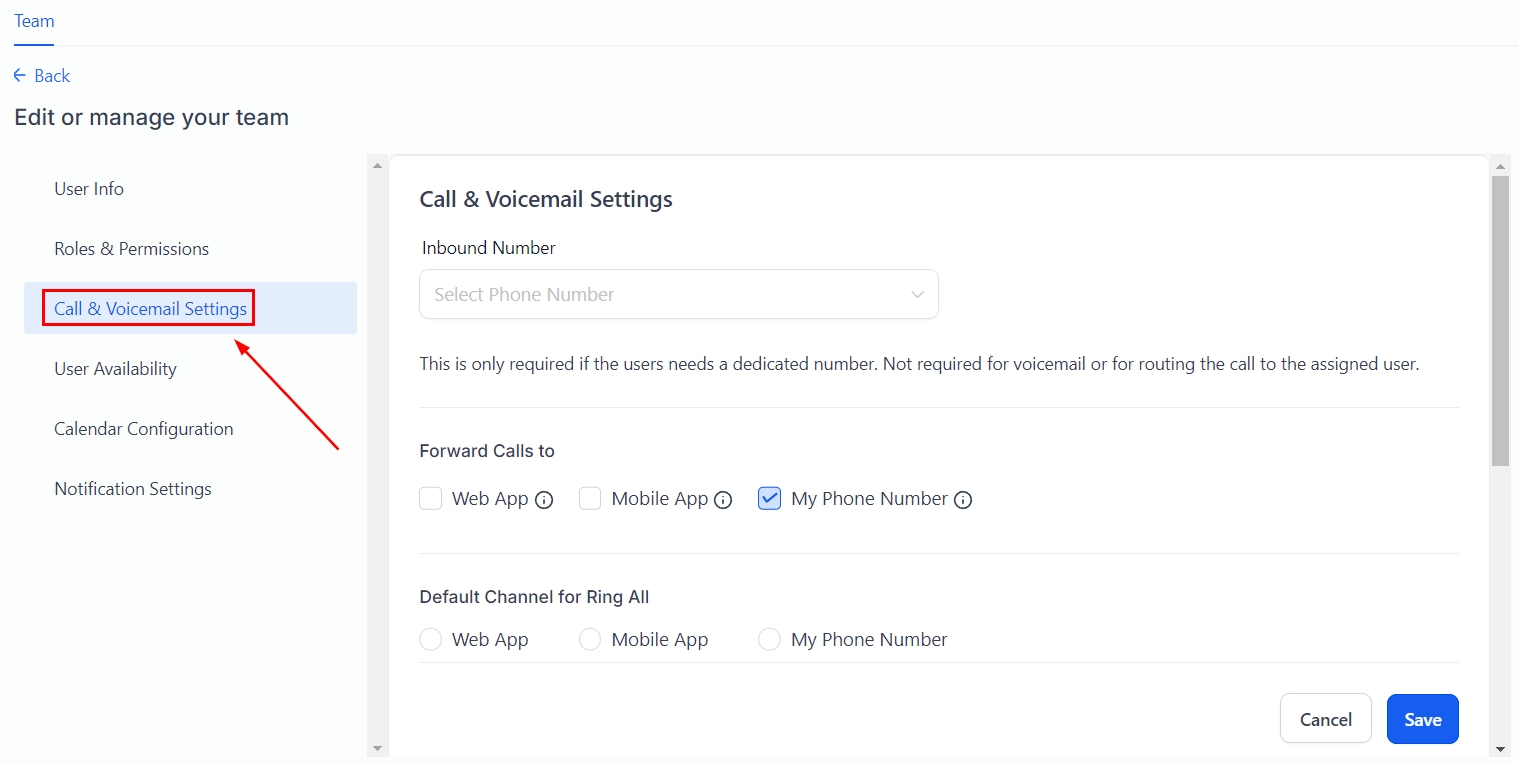This screenshot has height=763, width=1518.
Task: Save the call settings
Action: tap(1422, 719)
